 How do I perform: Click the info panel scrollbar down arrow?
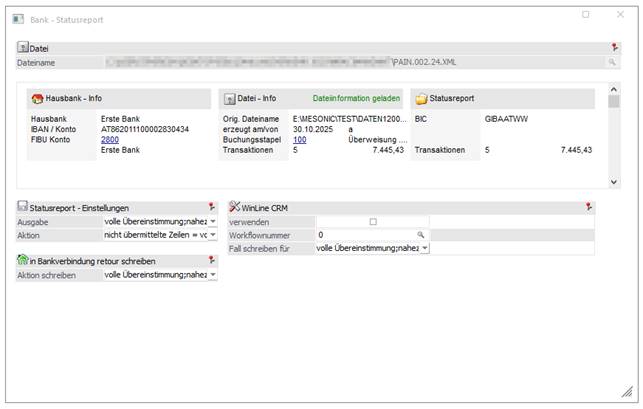613,182
